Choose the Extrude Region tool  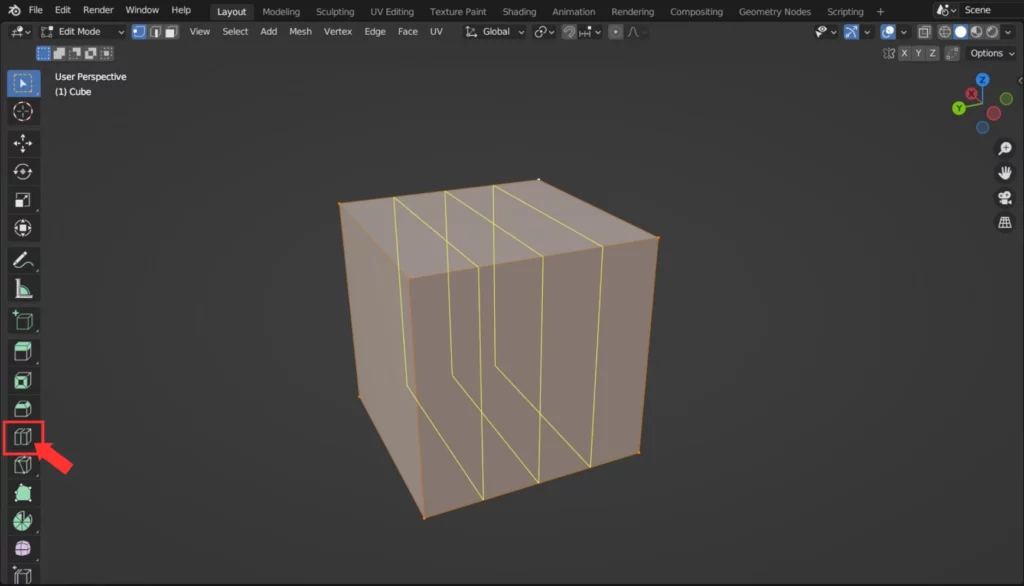tap(23, 351)
